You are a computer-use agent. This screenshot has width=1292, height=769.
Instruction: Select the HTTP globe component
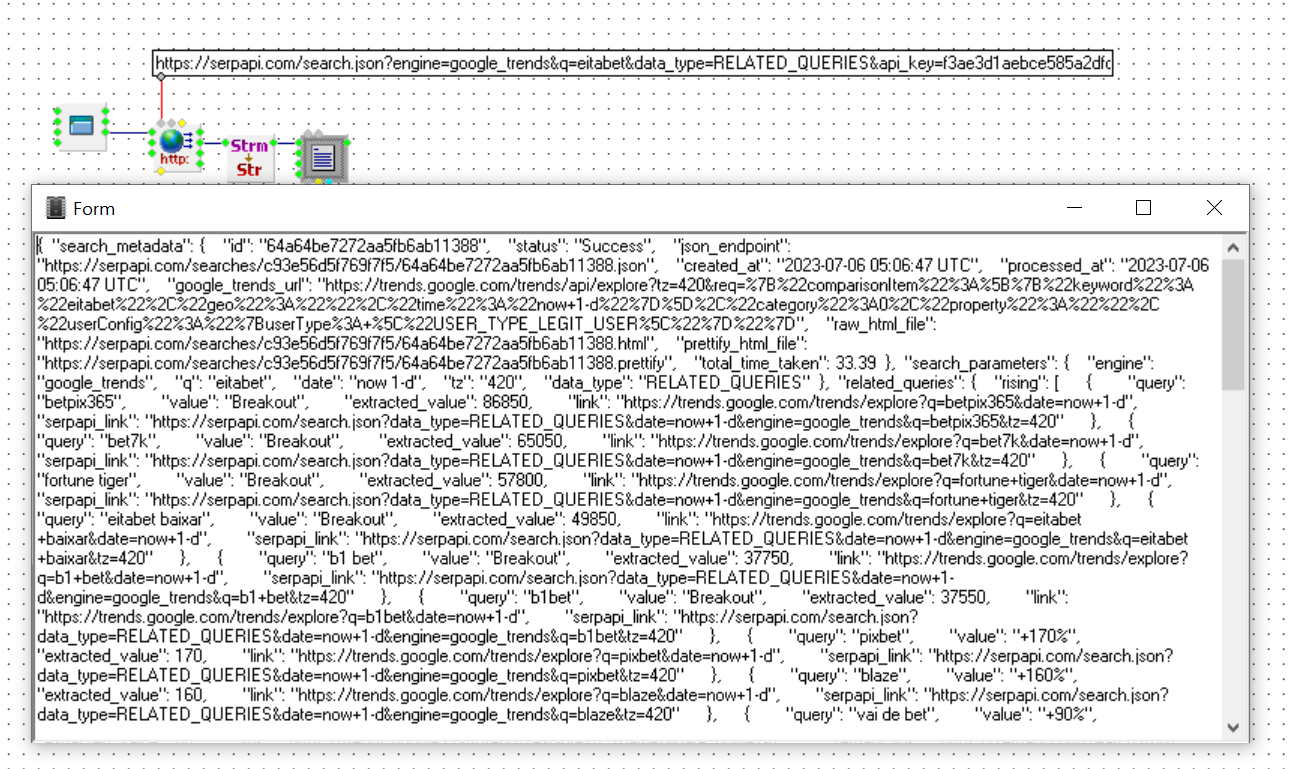tap(175, 146)
